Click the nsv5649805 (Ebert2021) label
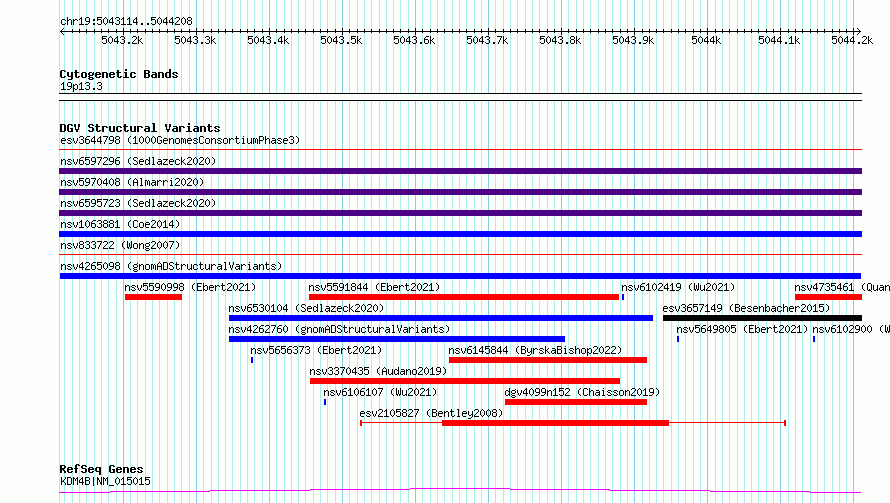The width and height of the screenshot is (890, 503). (x=742, y=329)
